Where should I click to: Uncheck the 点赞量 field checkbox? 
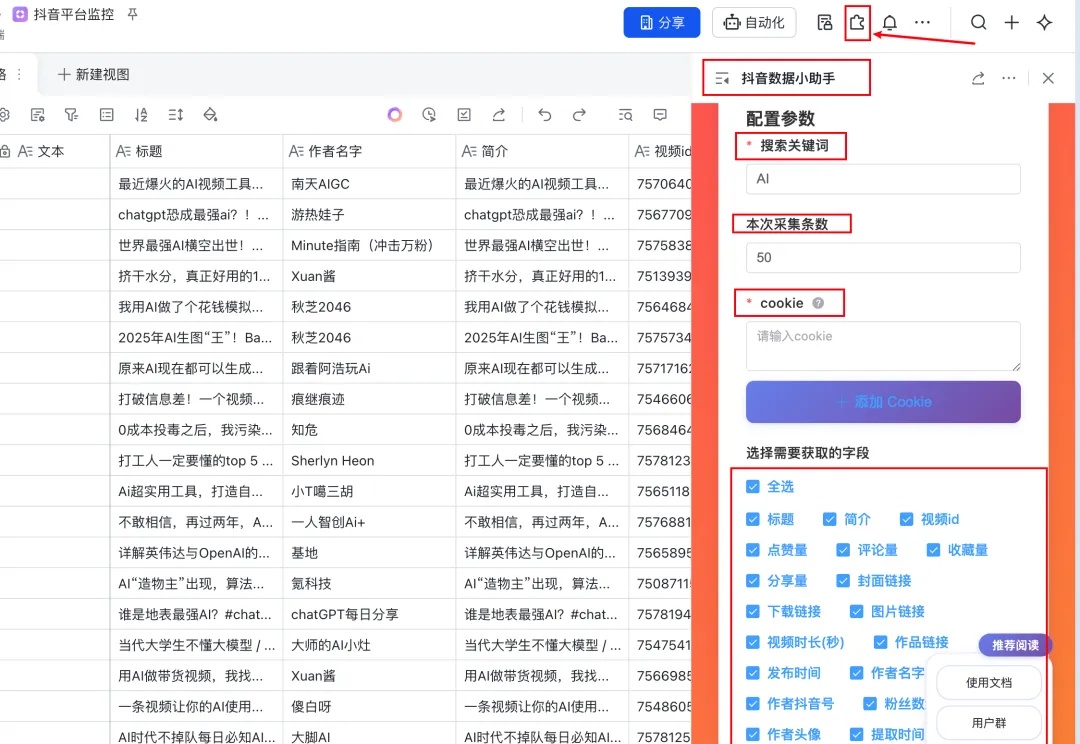pyautogui.click(x=753, y=550)
